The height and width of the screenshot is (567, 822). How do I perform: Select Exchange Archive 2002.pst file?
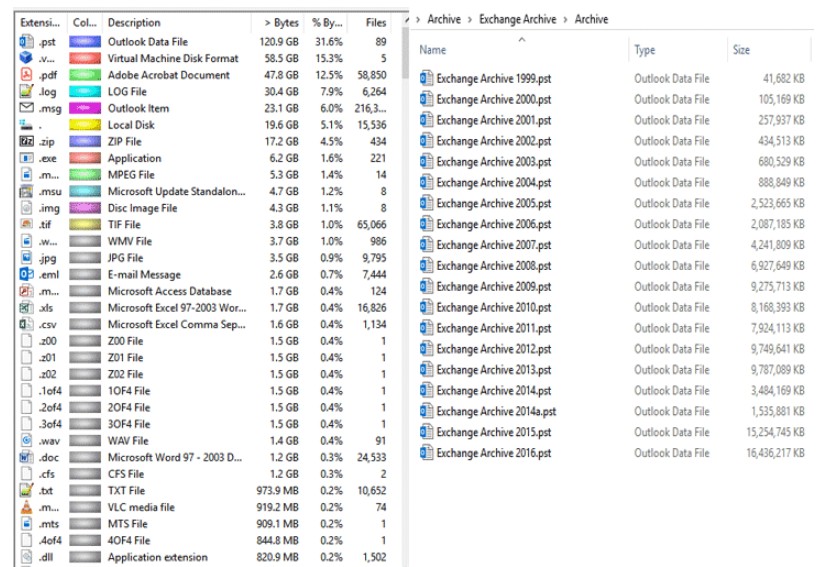pos(493,141)
